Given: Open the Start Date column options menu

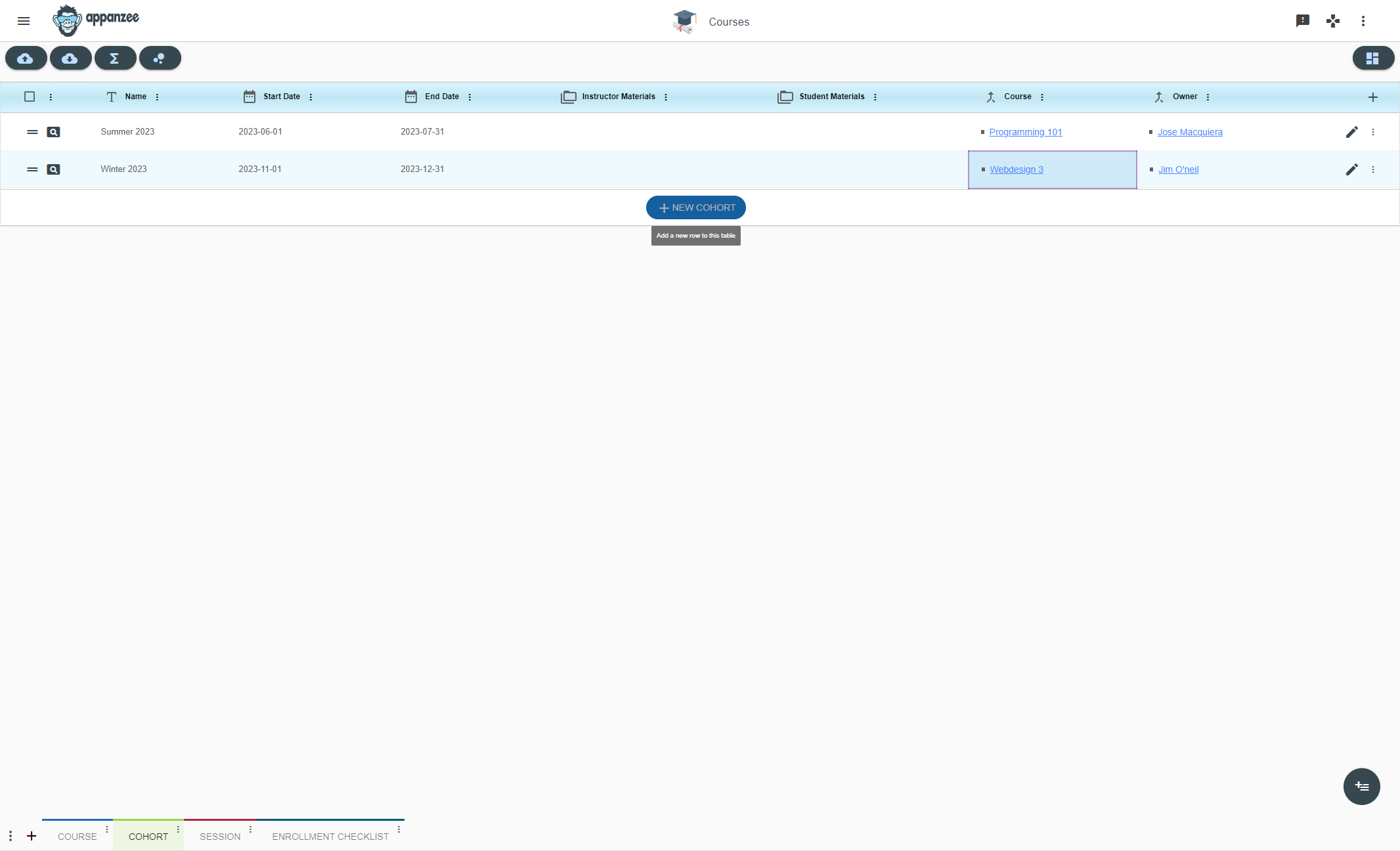Looking at the screenshot, I should [311, 97].
